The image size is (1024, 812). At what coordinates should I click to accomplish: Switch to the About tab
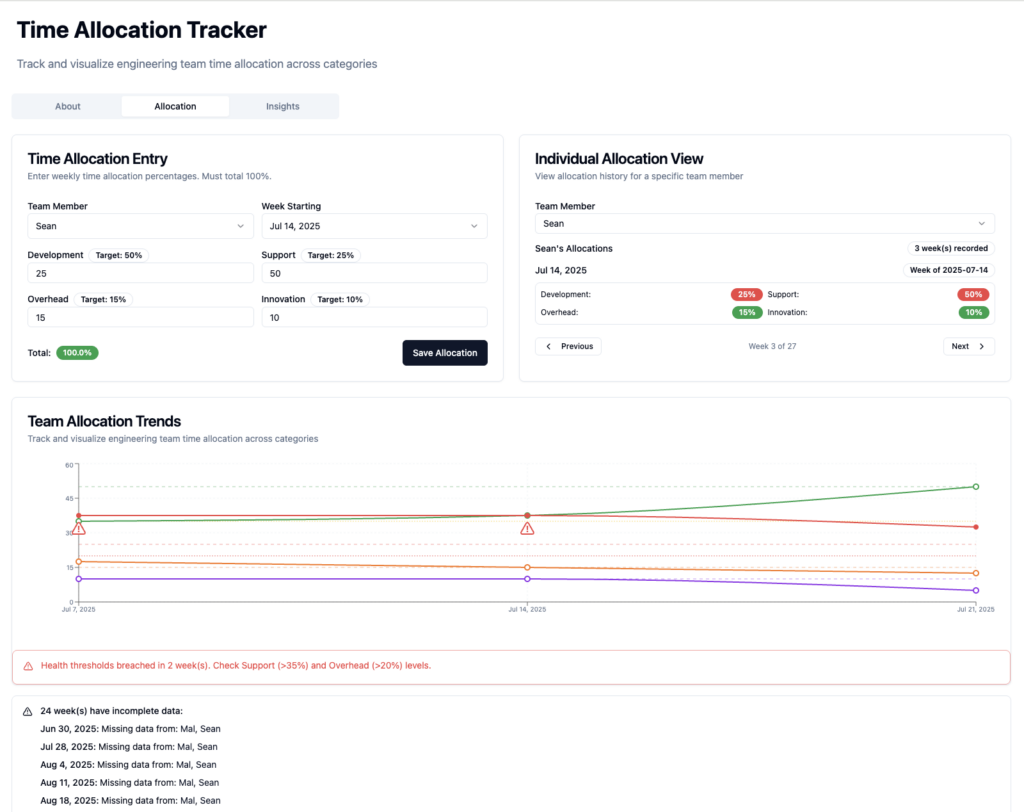tap(68, 106)
